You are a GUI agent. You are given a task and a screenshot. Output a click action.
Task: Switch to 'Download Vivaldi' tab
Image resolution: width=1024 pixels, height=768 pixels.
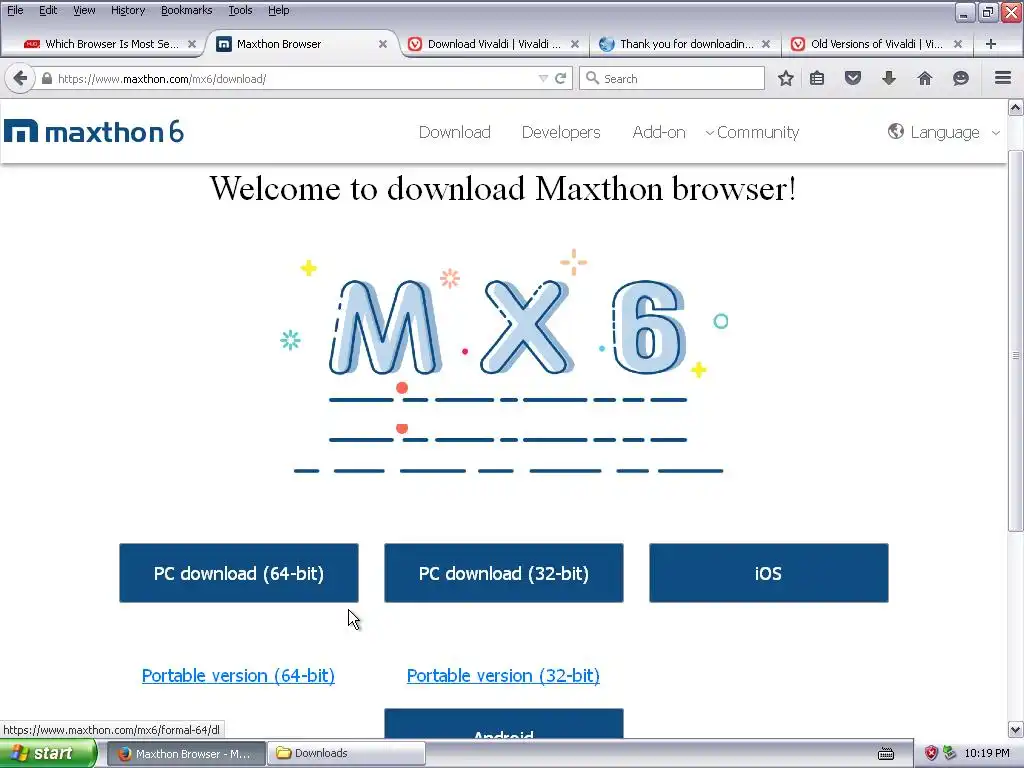(494, 44)
